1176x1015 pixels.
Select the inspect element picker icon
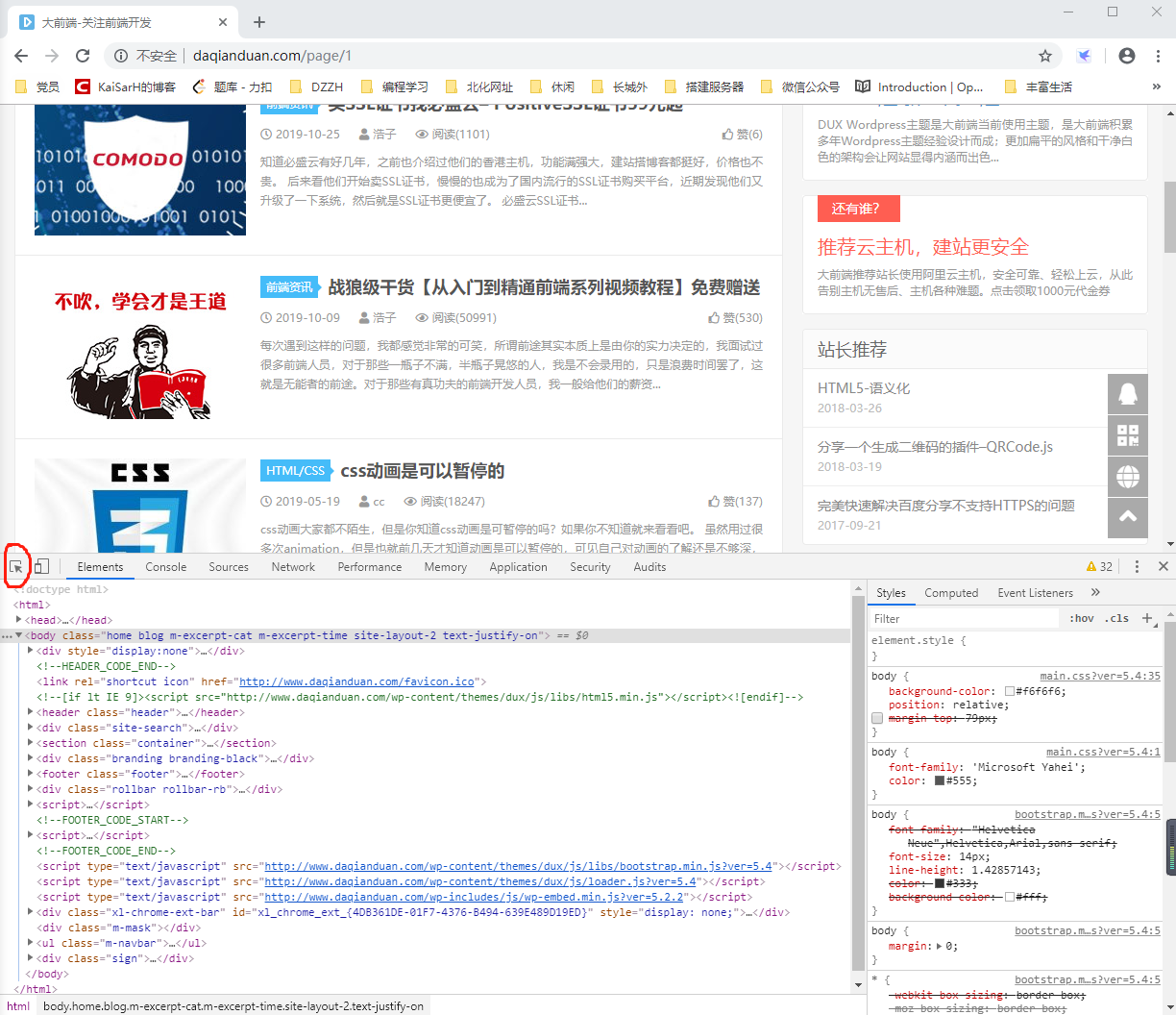point(16,567)
